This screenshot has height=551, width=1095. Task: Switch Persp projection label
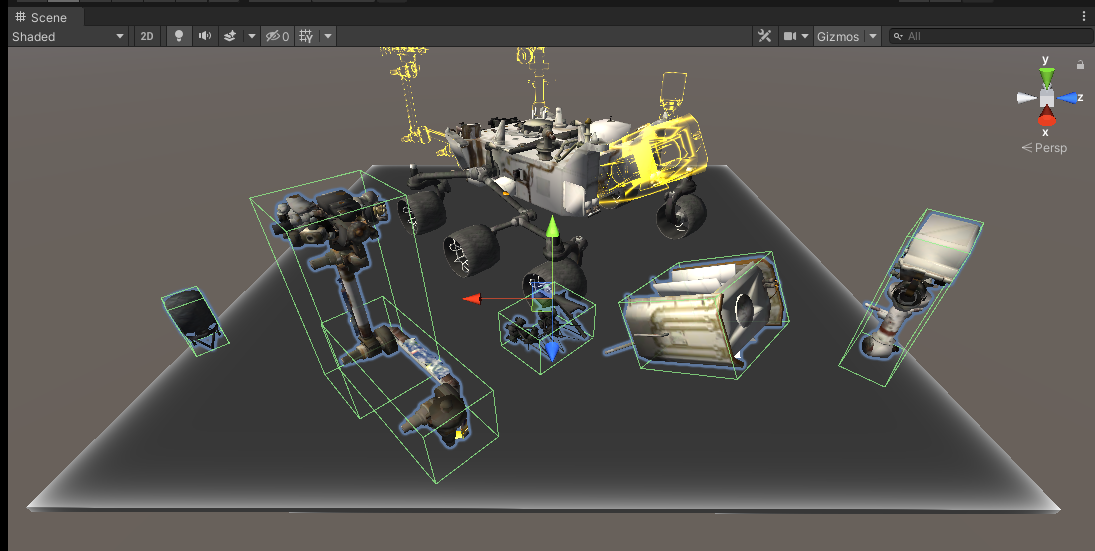1045,147
